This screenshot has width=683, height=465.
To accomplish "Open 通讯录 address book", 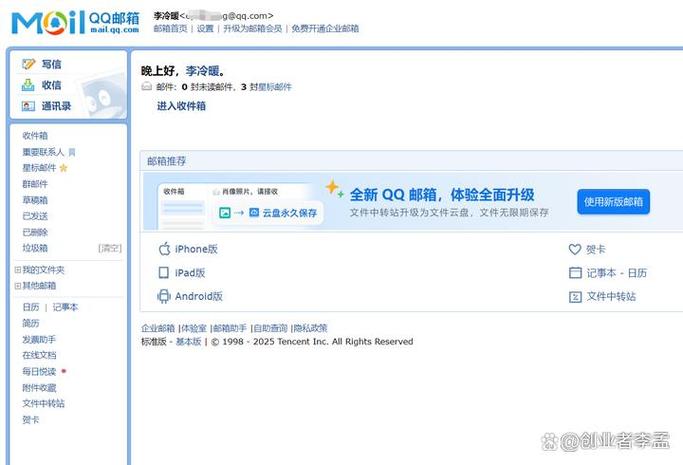I will coord(56,106).
